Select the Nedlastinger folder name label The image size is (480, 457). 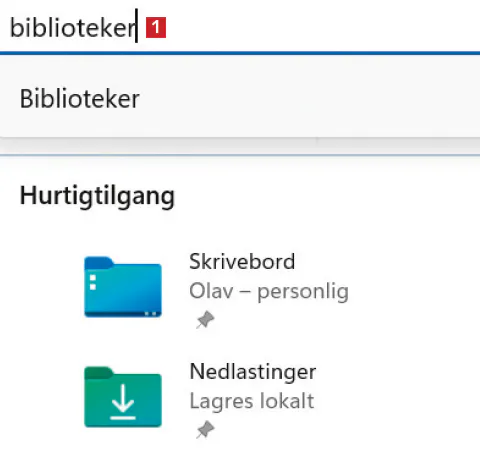click(x=253, y=372)
